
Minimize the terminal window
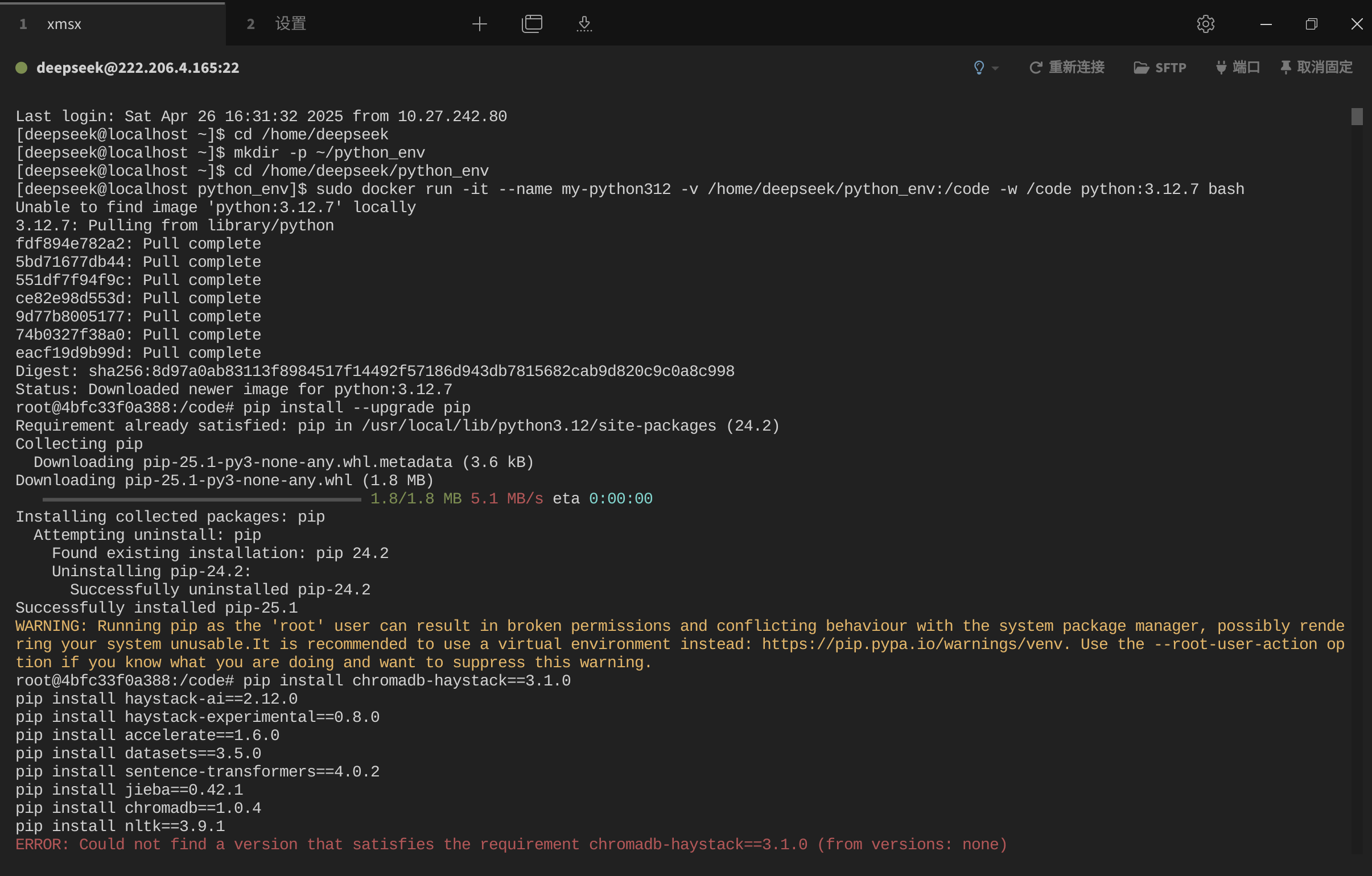tap(1266, 24)
